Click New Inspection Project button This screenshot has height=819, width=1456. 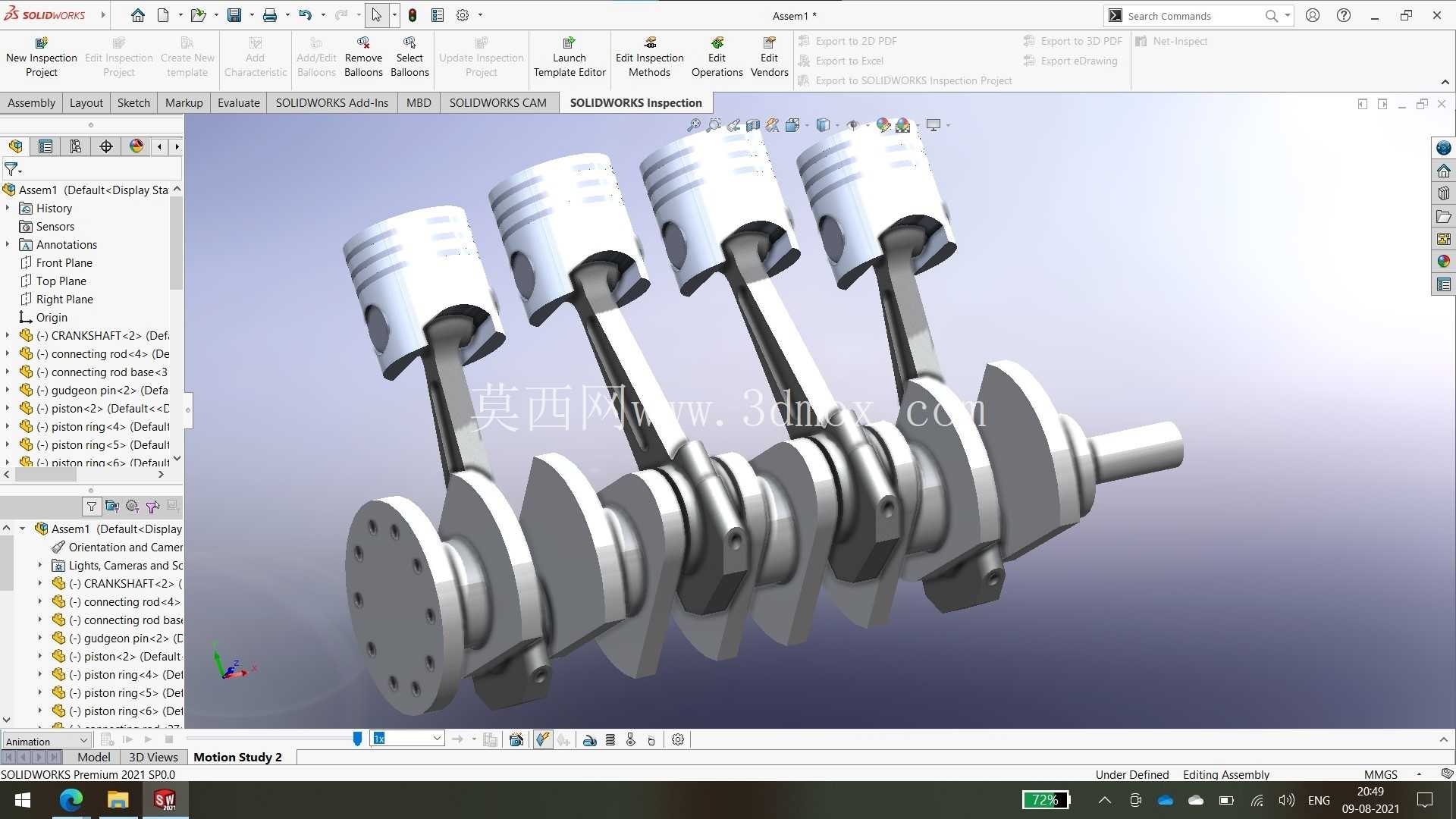point(42,57)
